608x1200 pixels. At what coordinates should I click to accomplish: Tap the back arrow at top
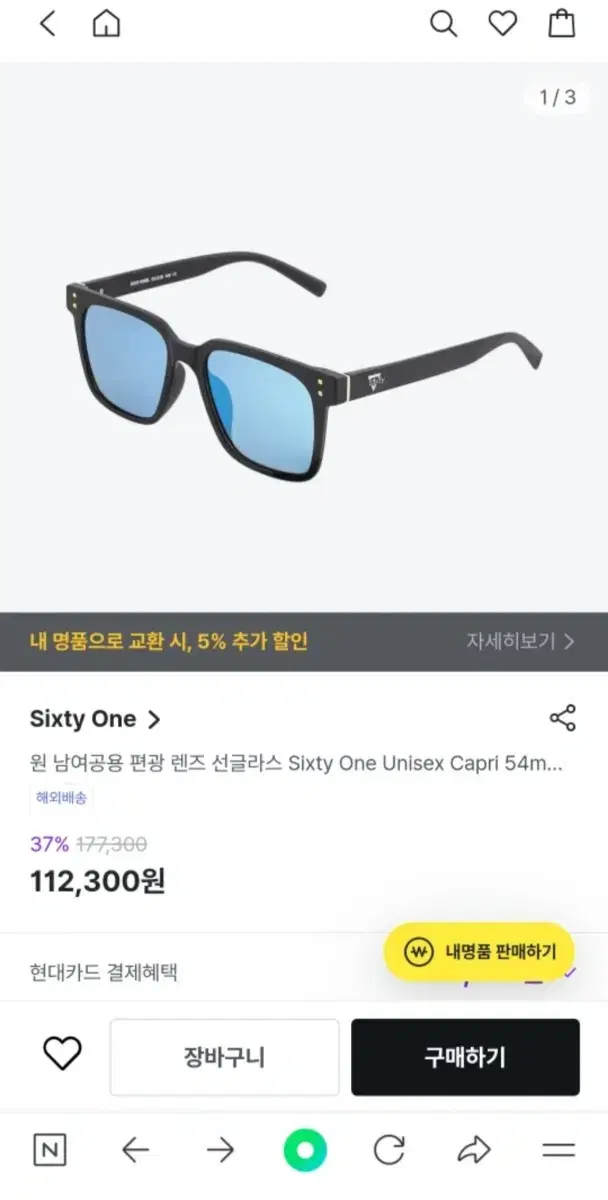coord(46,23)
